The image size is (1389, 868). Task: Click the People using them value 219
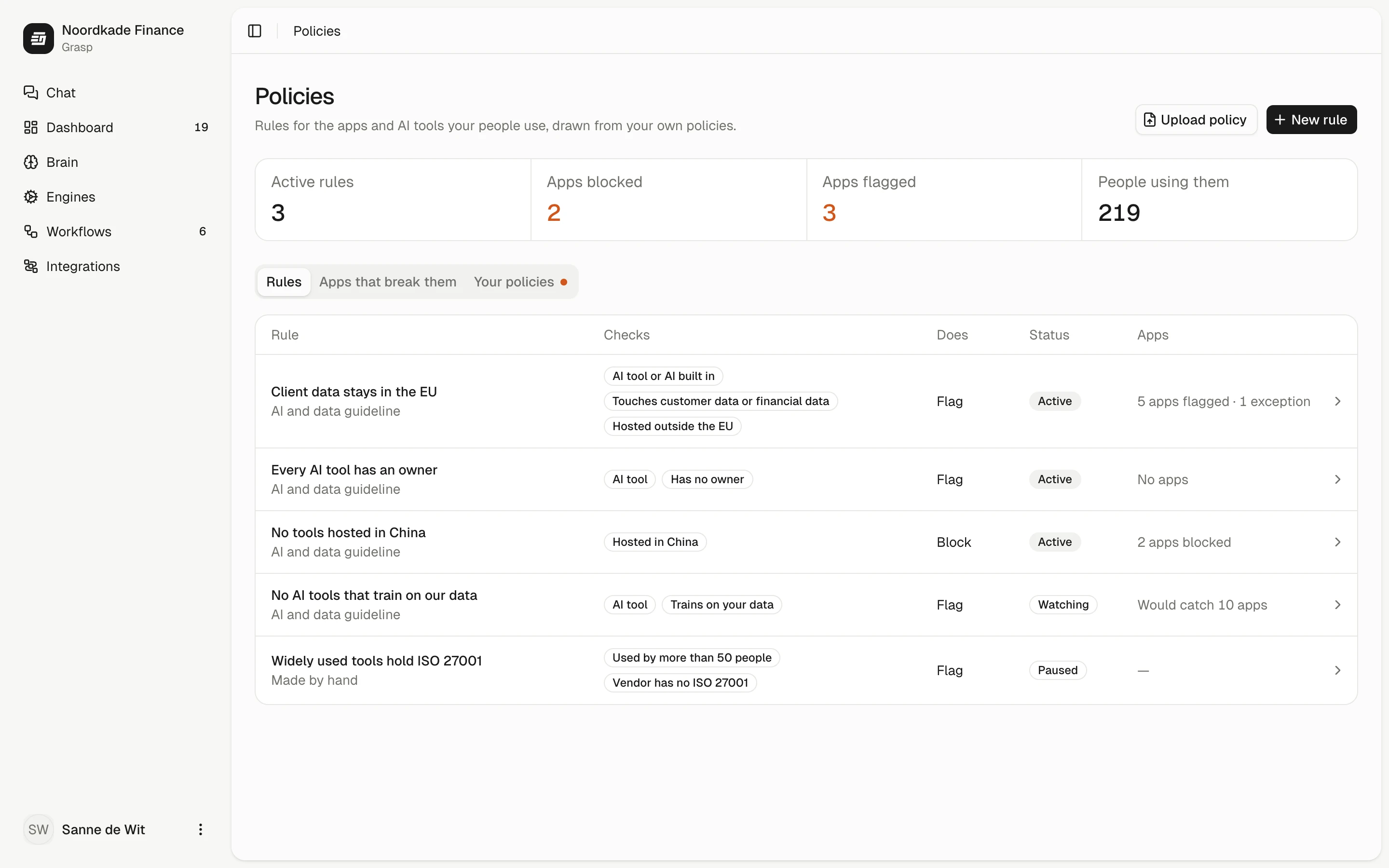click(x=1118, y=213)
